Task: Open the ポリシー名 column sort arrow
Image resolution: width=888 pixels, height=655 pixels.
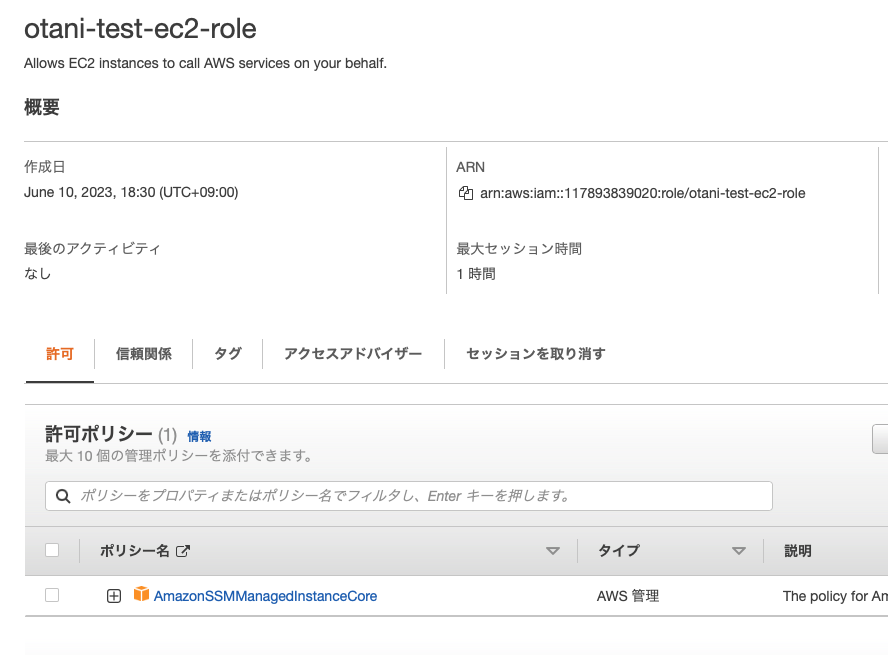Action: (x=552, y=551)
